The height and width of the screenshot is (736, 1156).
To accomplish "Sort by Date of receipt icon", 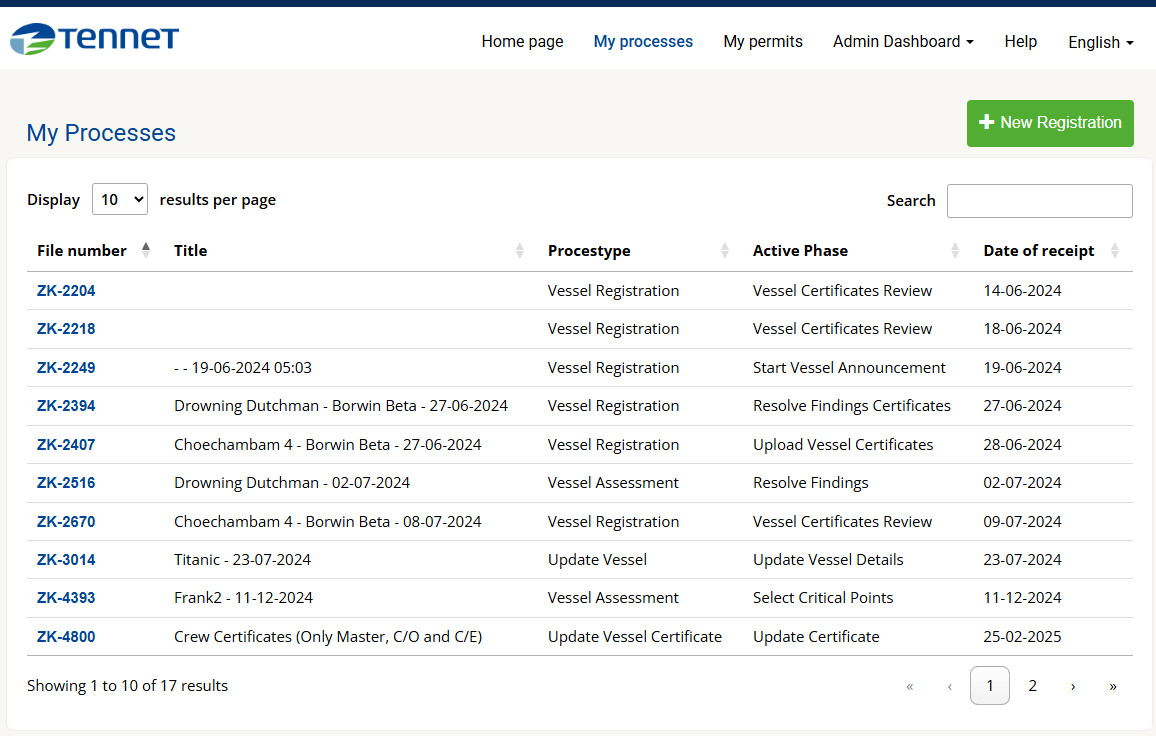I will (x=1115, y=251).
